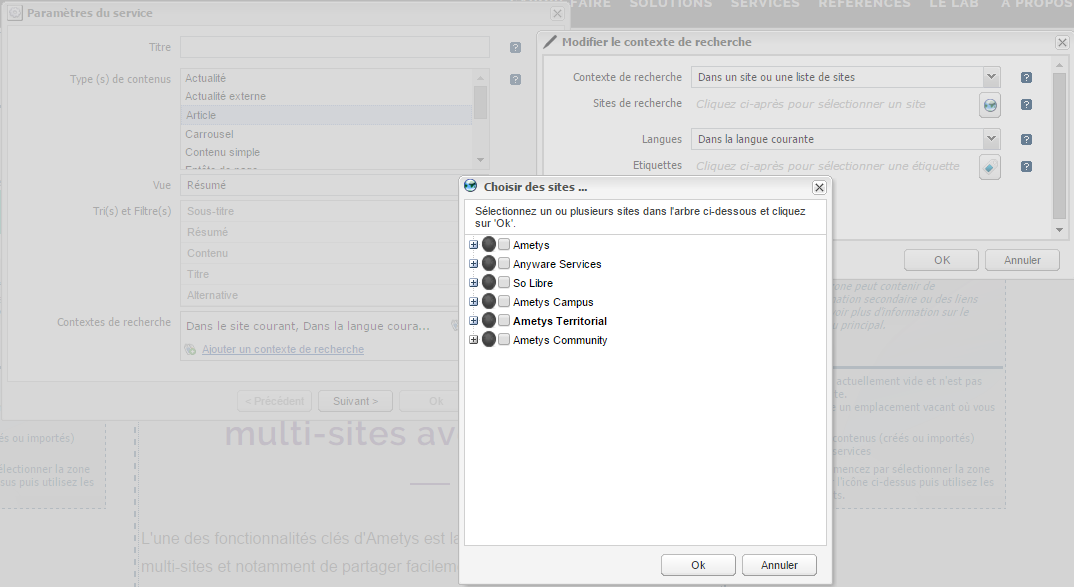The image size is (1074, 587).
Task: Click the globe icon beside Anyware Services
Action: pyautogui.click(x=488, y=264)
